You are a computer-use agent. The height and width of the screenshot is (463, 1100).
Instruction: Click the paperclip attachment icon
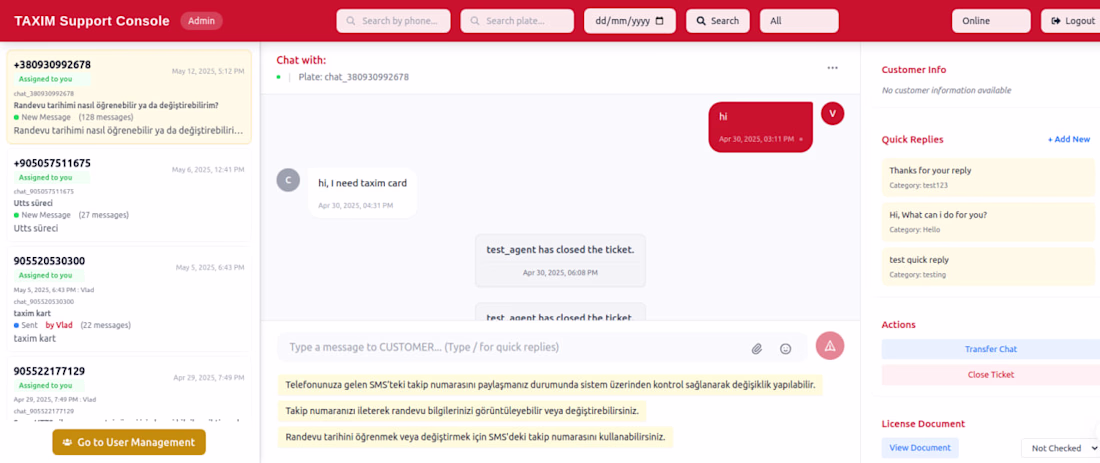(756, 349)
